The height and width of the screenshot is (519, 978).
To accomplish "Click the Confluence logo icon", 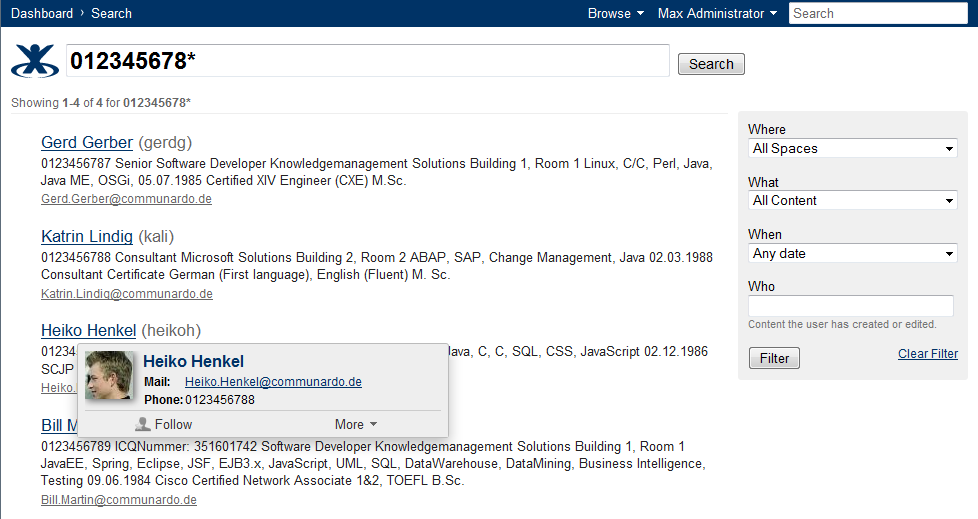I will 36,61.
